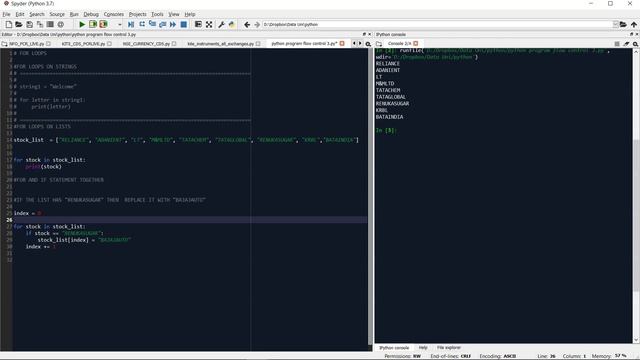Open editor file switcher search icon

tap(368, 44)
